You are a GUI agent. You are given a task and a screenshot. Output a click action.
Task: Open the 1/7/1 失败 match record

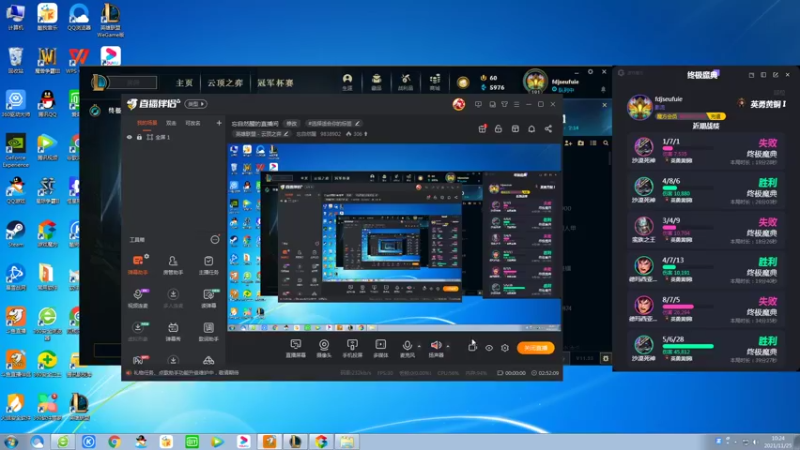(705, 151)
